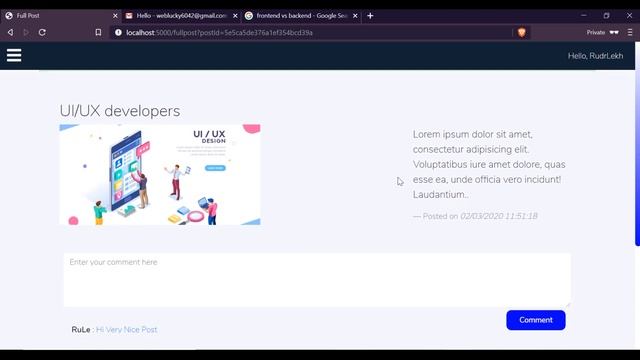640x360 pixels.
Task: Click the RuLe commenter name
Action: (81, 329)
